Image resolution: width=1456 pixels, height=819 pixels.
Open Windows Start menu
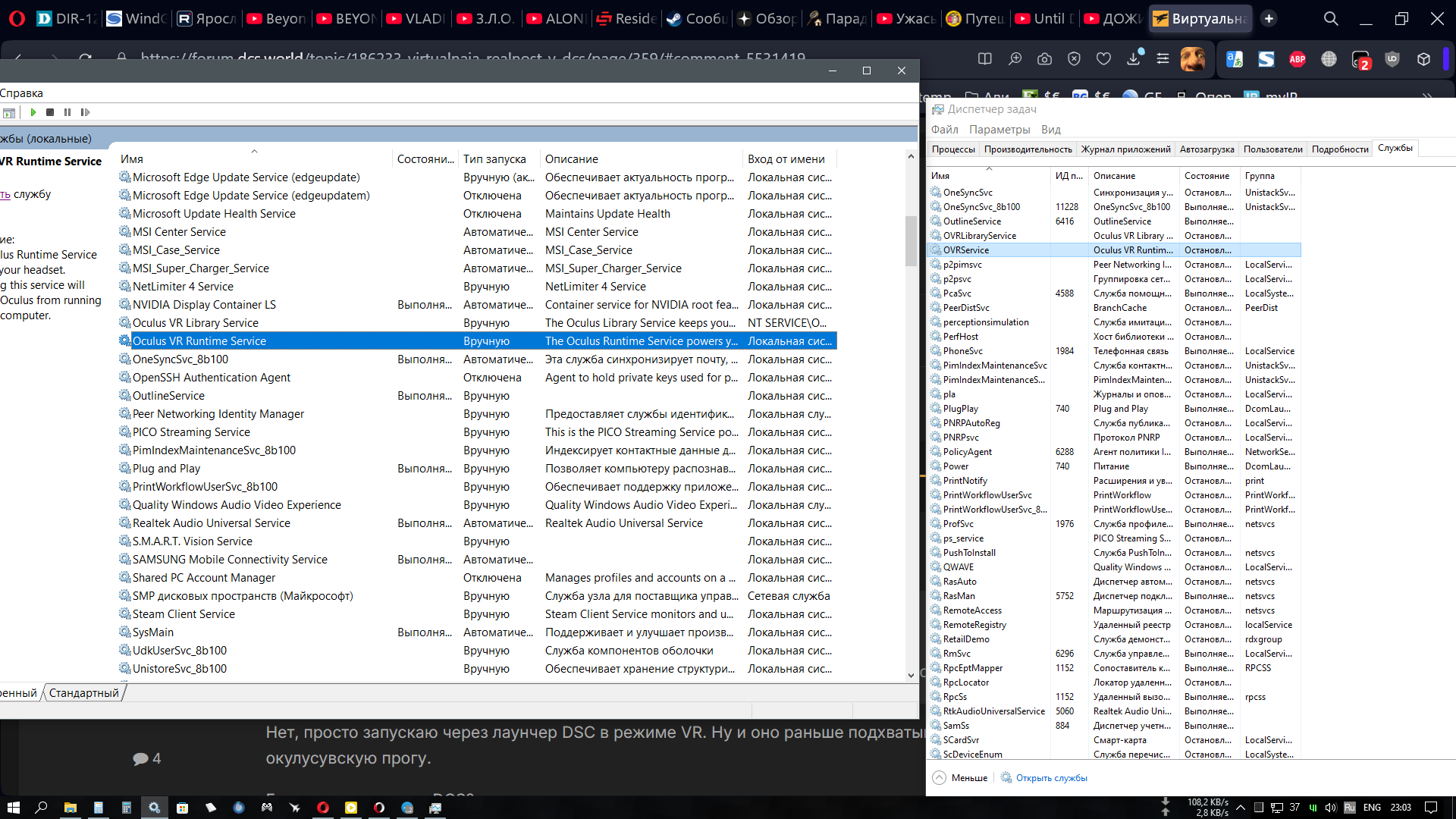[x=13, y=808]
